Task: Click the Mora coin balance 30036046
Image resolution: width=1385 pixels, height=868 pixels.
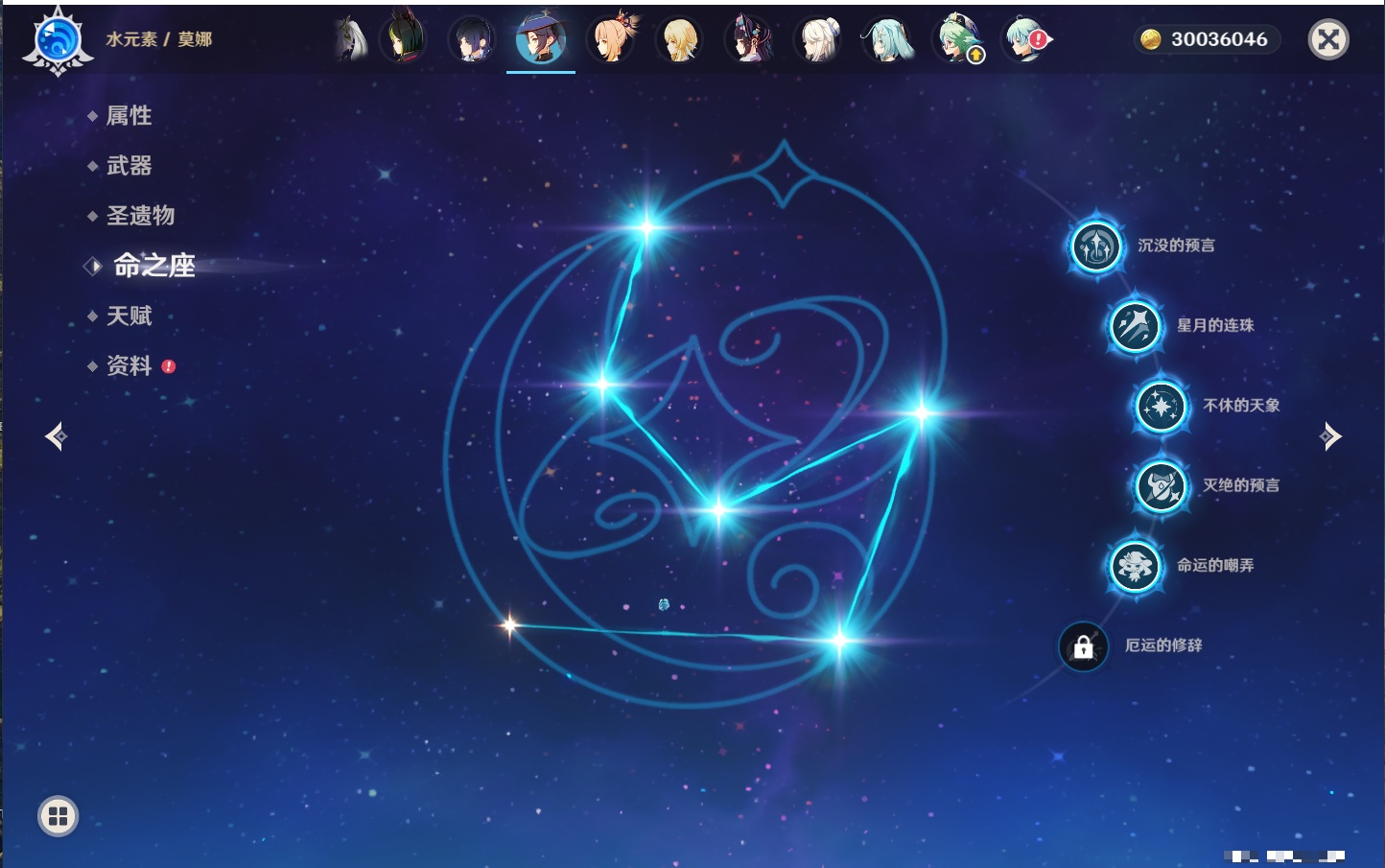Action: [x=1207, y=39]
